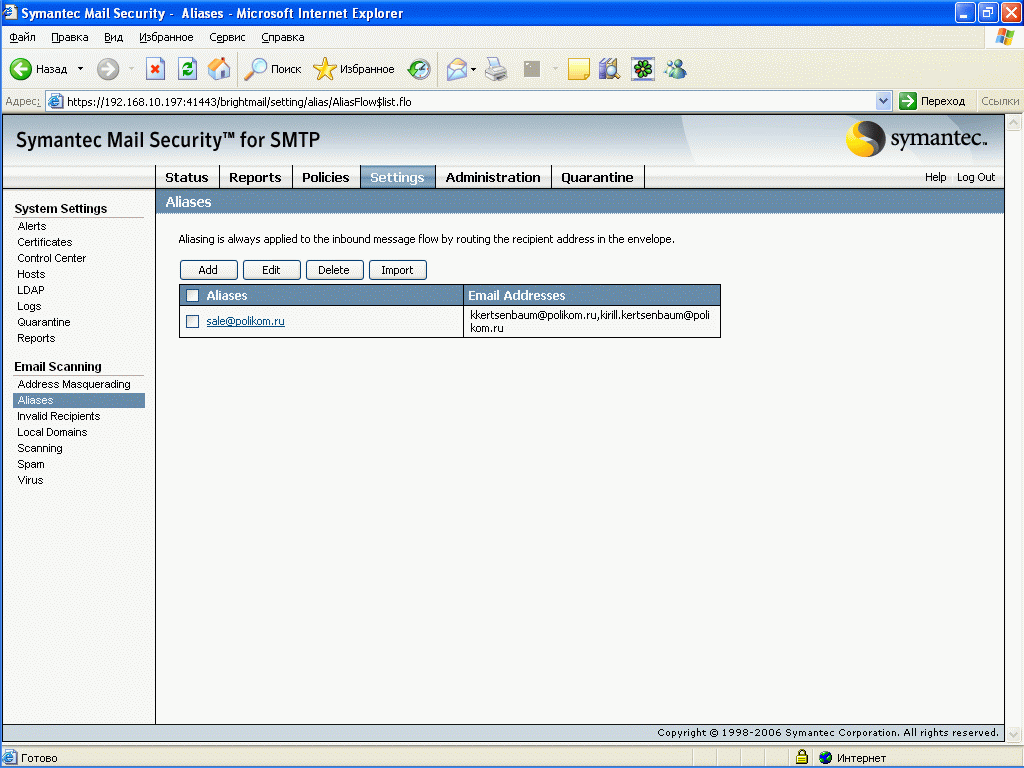1024x768 pixels.
Task: Click the padlock security icon in status bar
Action: [802, 757]
